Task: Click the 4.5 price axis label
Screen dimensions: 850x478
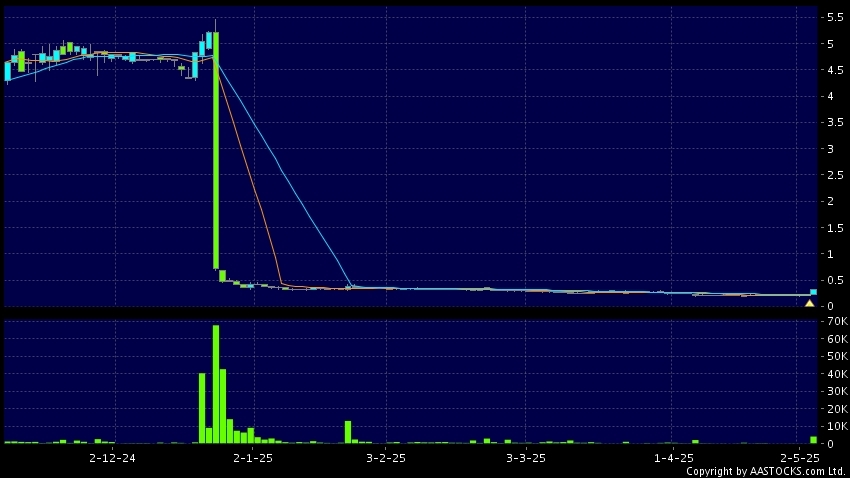Action: point(835,70)
